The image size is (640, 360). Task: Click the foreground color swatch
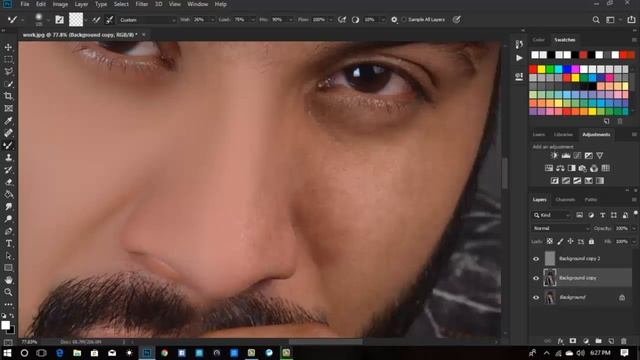5,325
